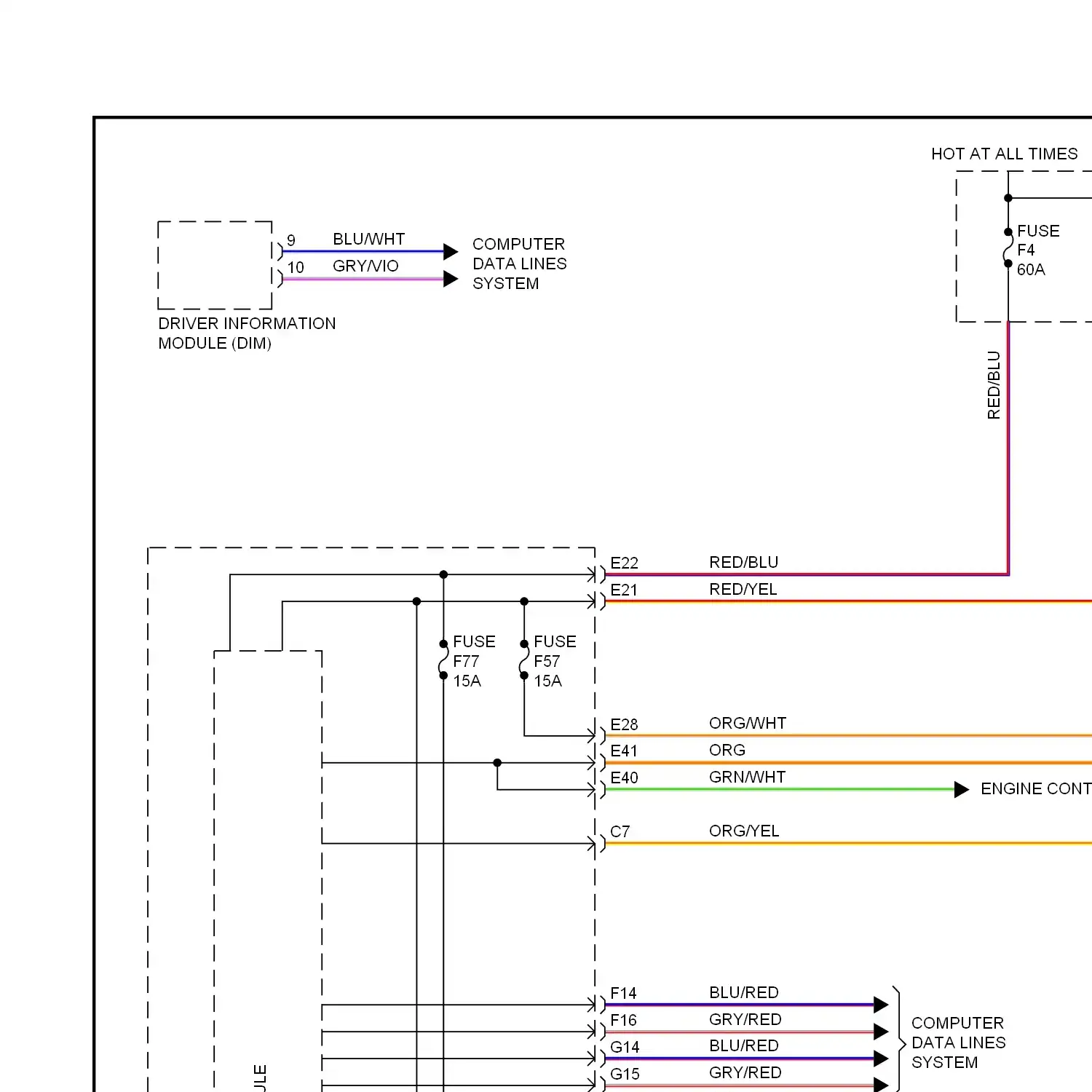The image size is (1092, 1092).
Task: Click the RED/YEL wire label
Action: (x=743, y=590)
